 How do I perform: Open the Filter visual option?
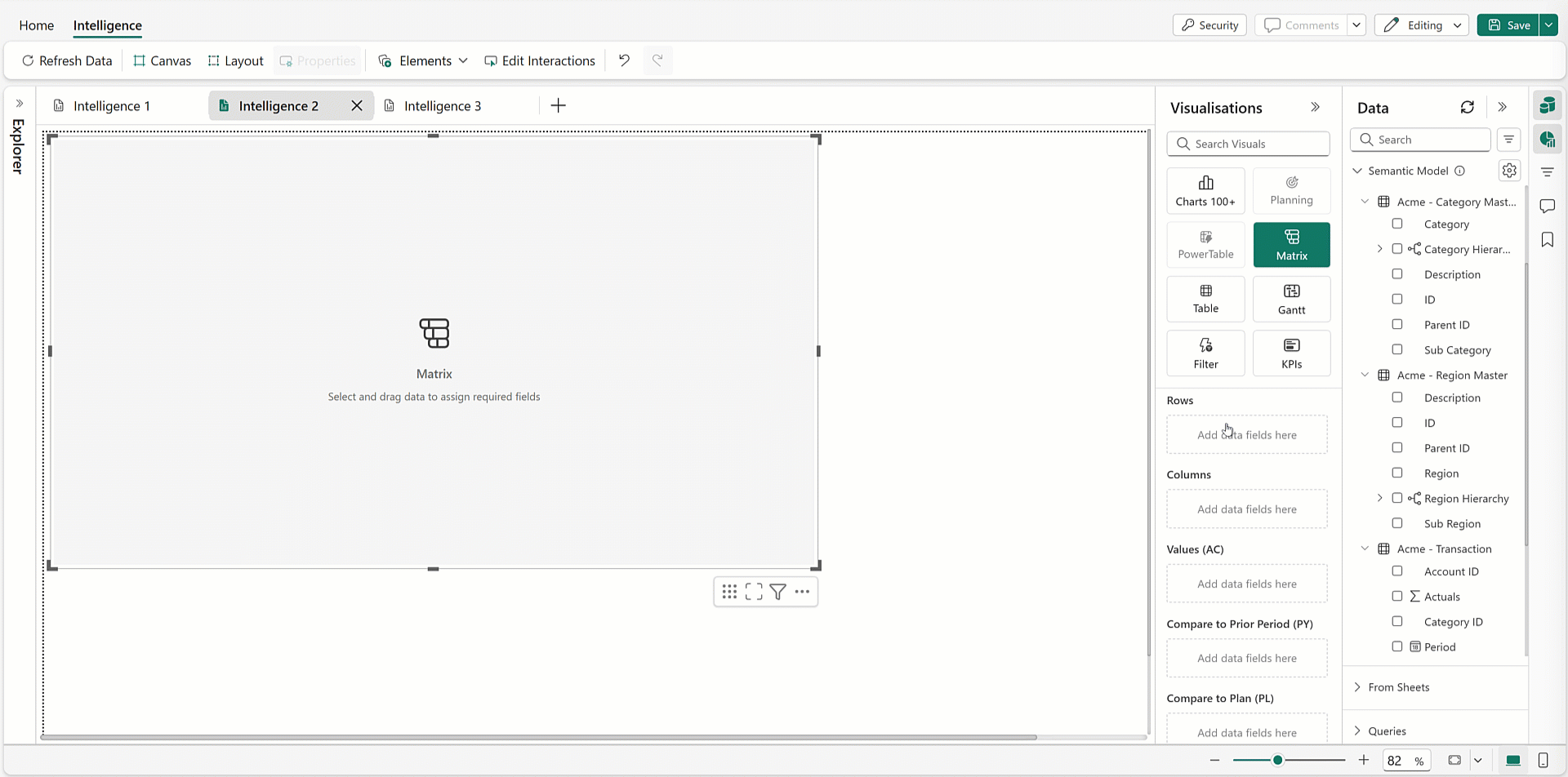1205,353
